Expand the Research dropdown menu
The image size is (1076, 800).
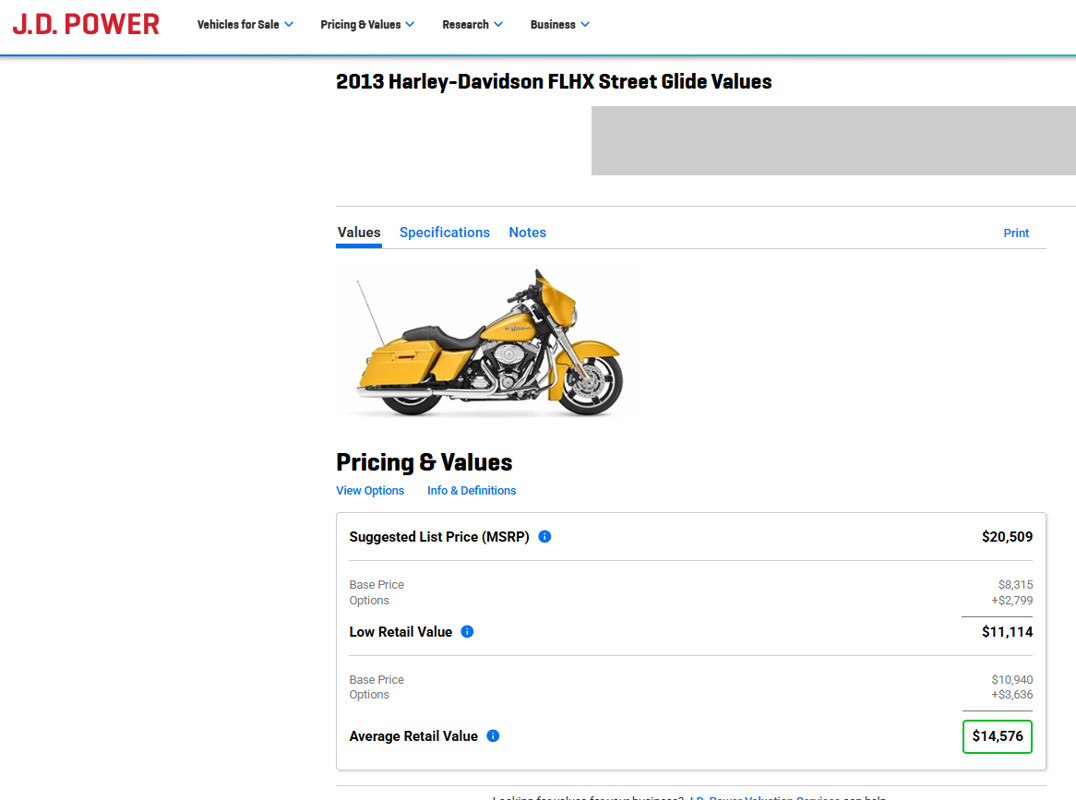[472, 25]
